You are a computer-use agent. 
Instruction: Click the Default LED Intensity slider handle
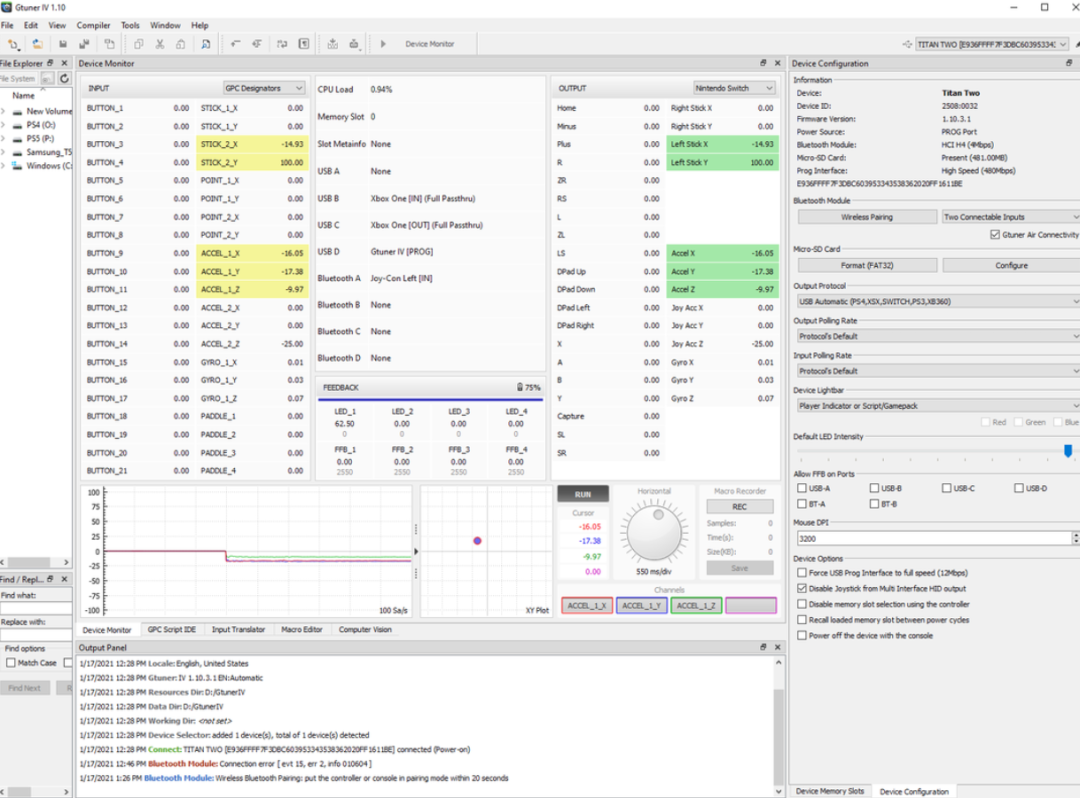(1068, 452)
